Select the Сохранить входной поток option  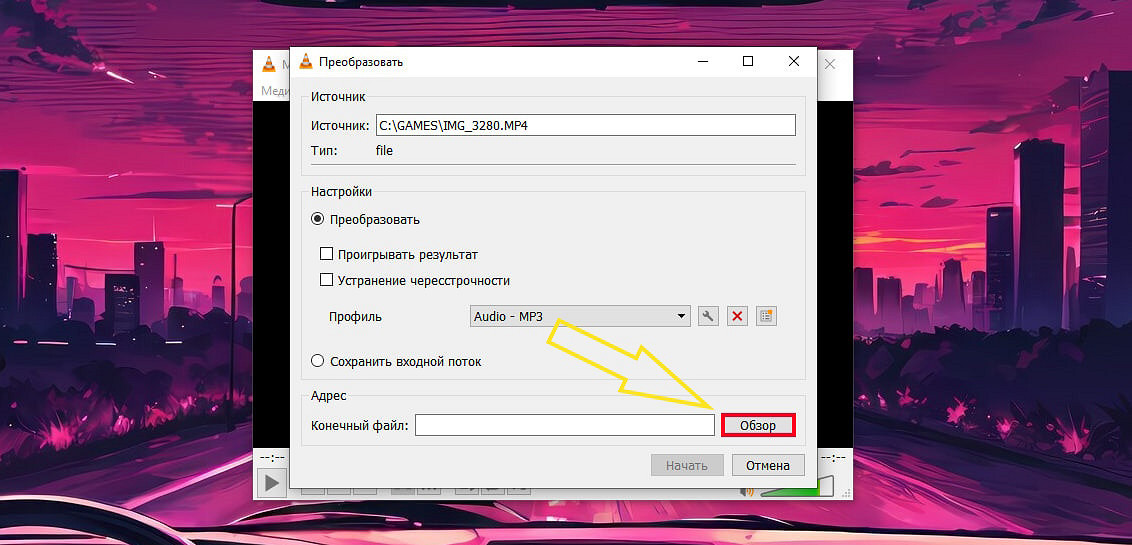(x=318, y=361)
